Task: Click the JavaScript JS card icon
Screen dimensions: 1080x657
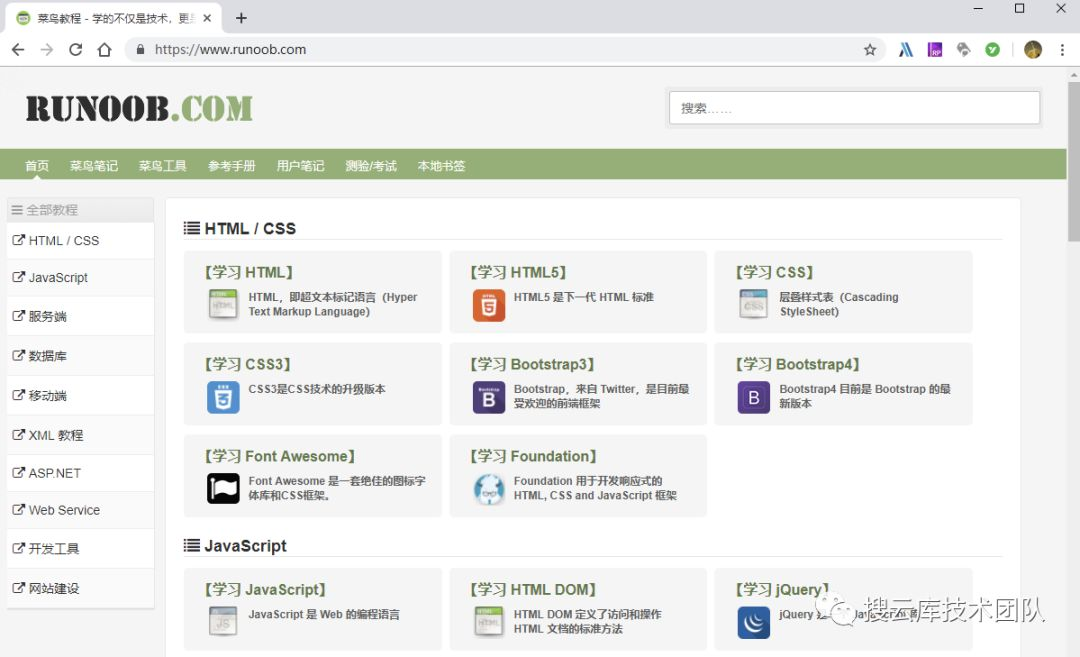Action: coord(223,621)
